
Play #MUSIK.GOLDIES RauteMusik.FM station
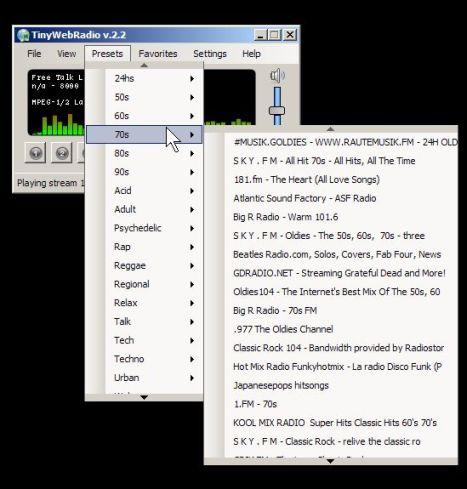point(331,142)
